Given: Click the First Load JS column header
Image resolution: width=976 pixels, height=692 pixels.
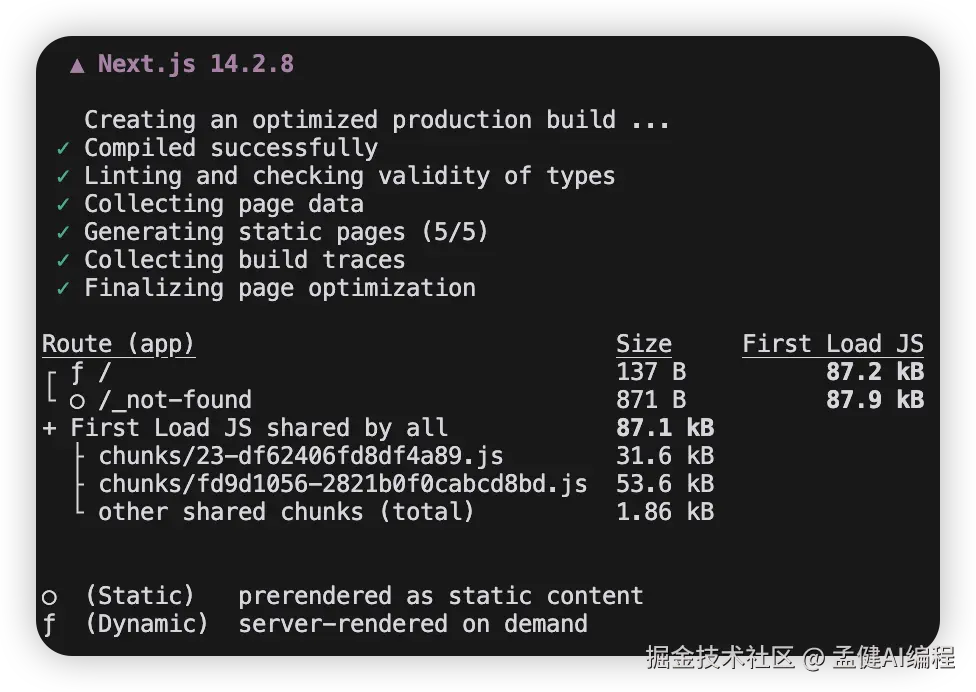Looking at the screenshot, I should tap(832, 344).
